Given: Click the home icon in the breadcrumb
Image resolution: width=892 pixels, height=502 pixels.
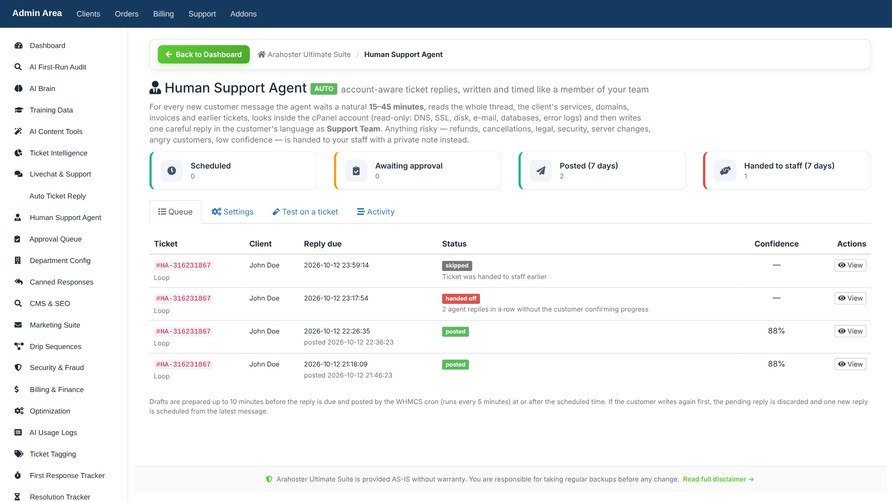Looking at the screenshot, I should (261, 55).
